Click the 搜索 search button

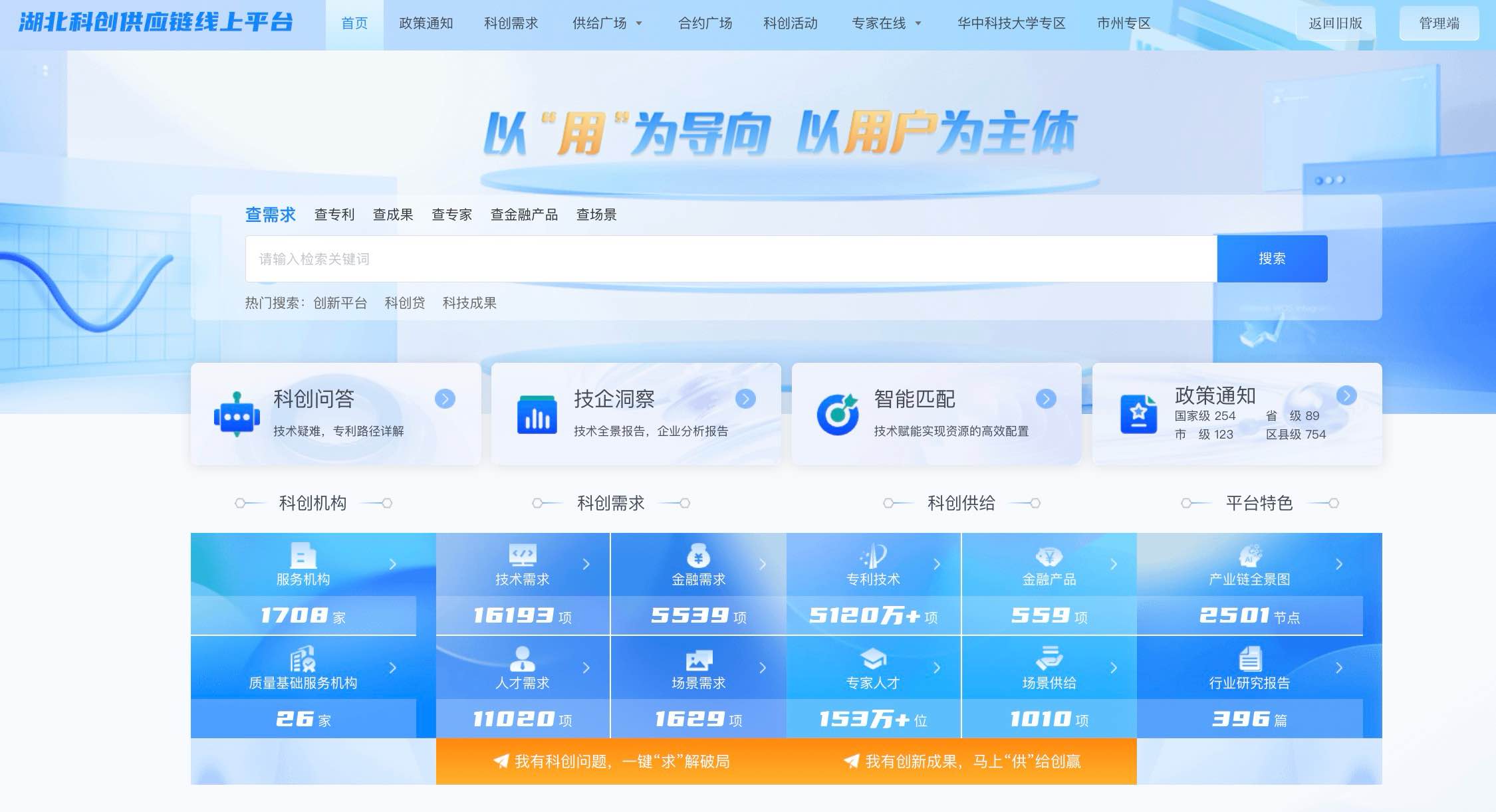tap(1271, 259)
